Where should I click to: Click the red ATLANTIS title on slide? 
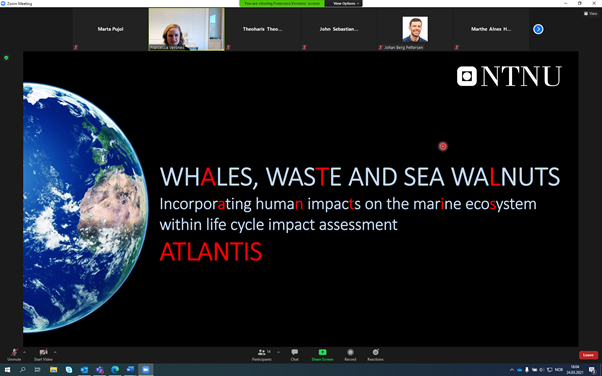point(211,252)
